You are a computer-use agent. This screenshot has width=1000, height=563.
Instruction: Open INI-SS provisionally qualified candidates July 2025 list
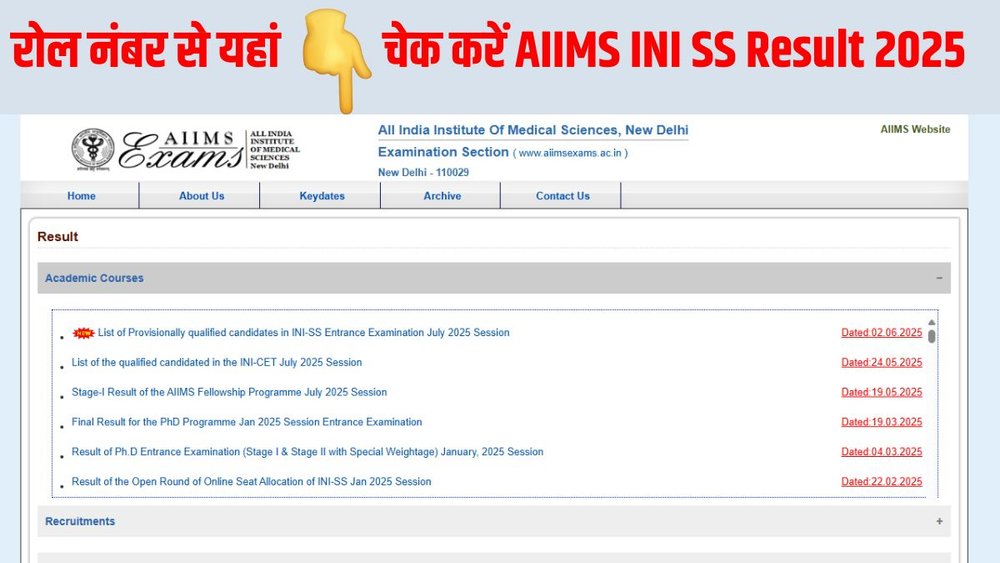(x=304, y=332)
